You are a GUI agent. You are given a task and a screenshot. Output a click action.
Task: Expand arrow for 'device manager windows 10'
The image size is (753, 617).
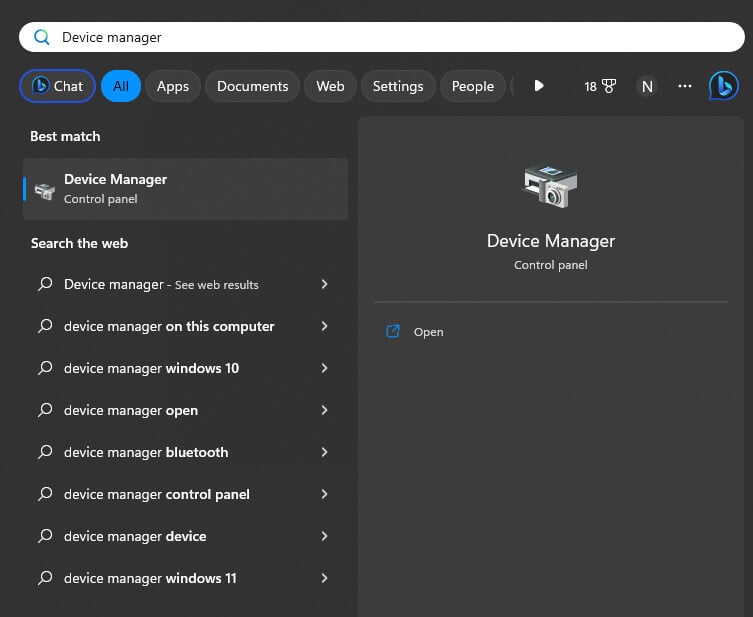tap(324, 368)
